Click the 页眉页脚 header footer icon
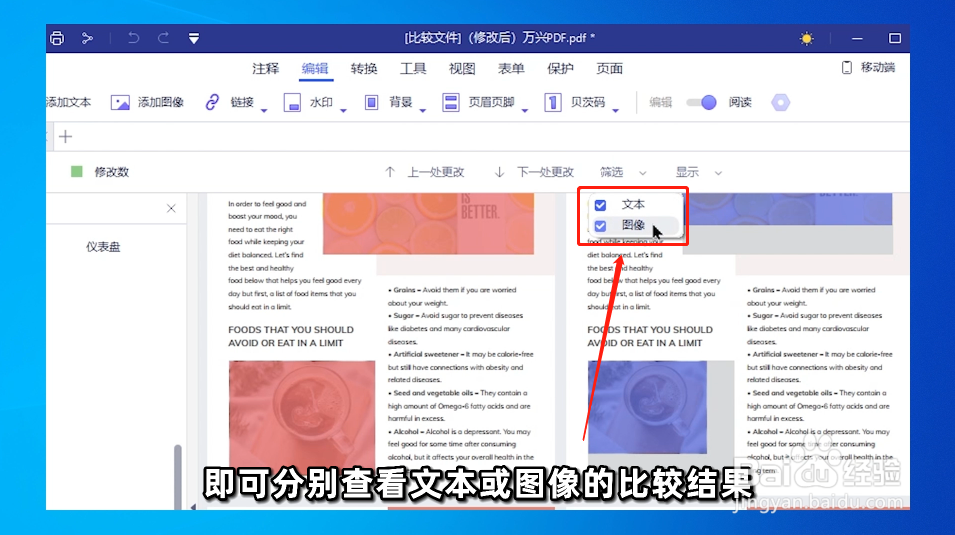 pos(451,102)
